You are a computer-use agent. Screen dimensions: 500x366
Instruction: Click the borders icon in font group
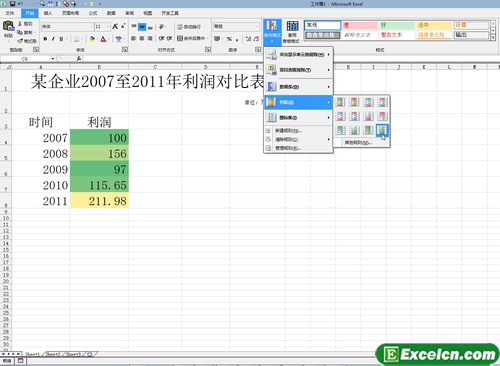(76, 39)
